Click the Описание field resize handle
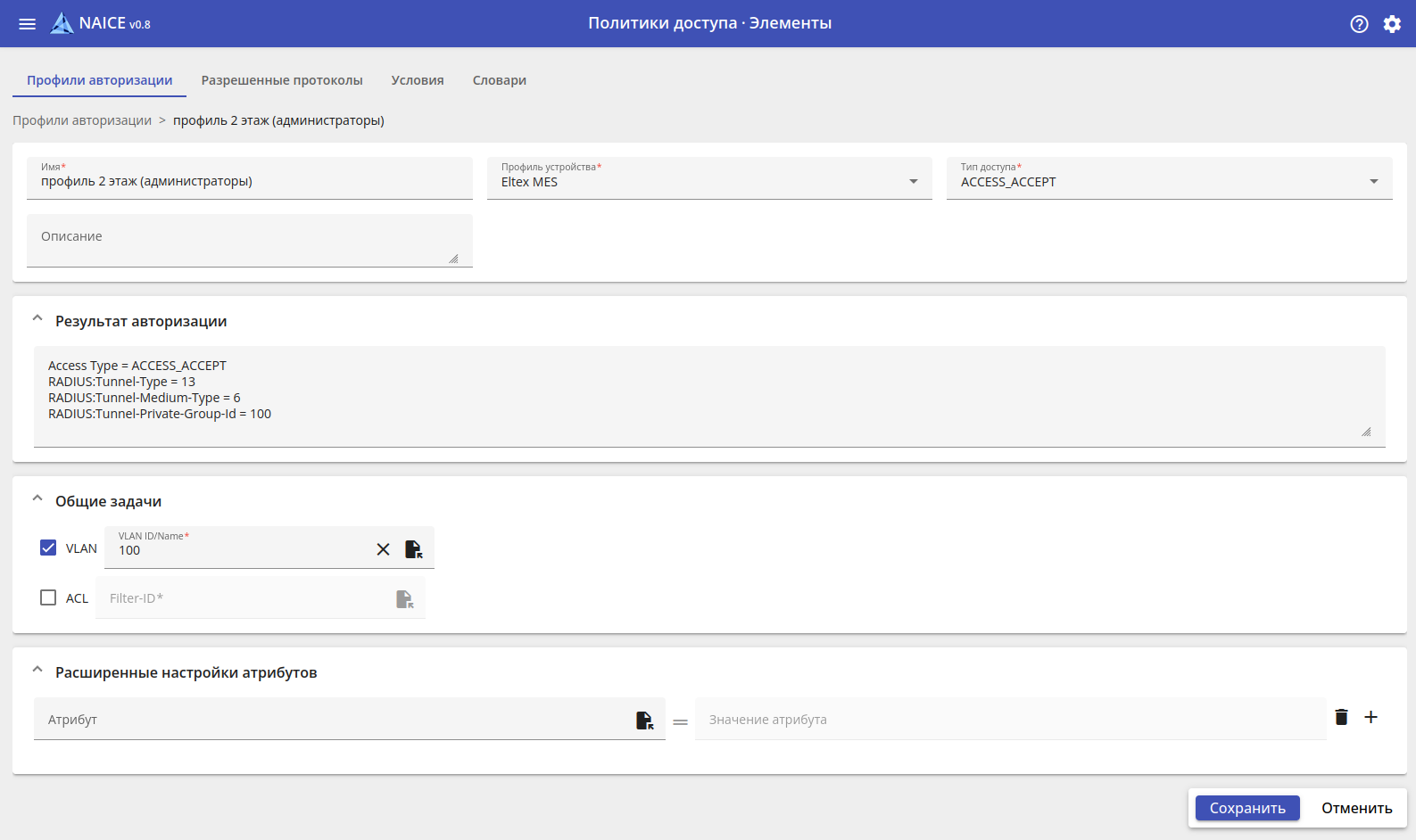Image resolution: width=1416 pixels, height=840 pixels. click(x=453, y=259)
